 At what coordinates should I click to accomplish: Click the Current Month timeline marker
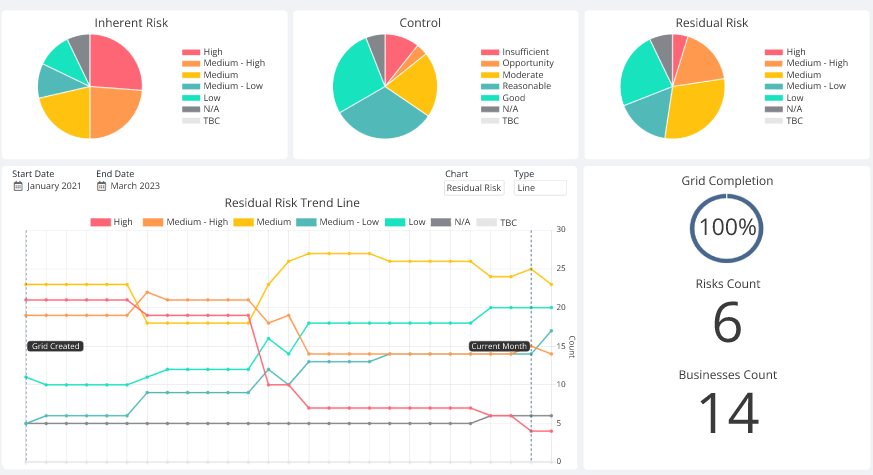[x=499, y=346]
